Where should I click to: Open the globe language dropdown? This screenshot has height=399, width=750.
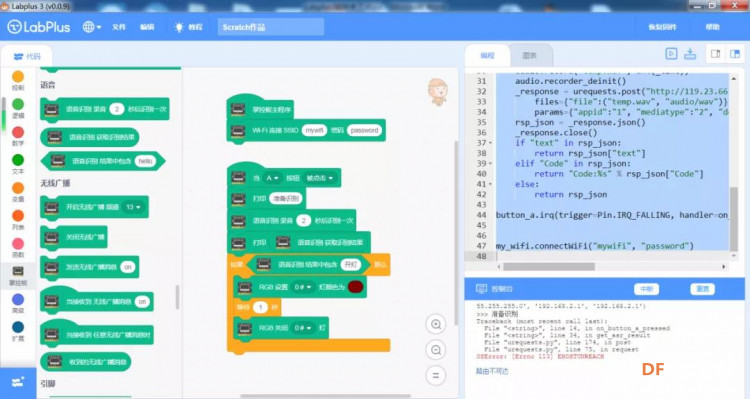91,27
